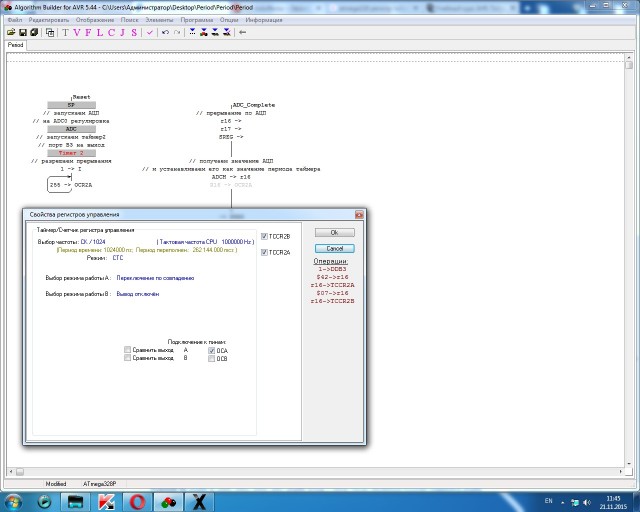The height and width of the screenshot is (512, 640).
Task: Select the Text element T tool
Action: pos(65,32)
